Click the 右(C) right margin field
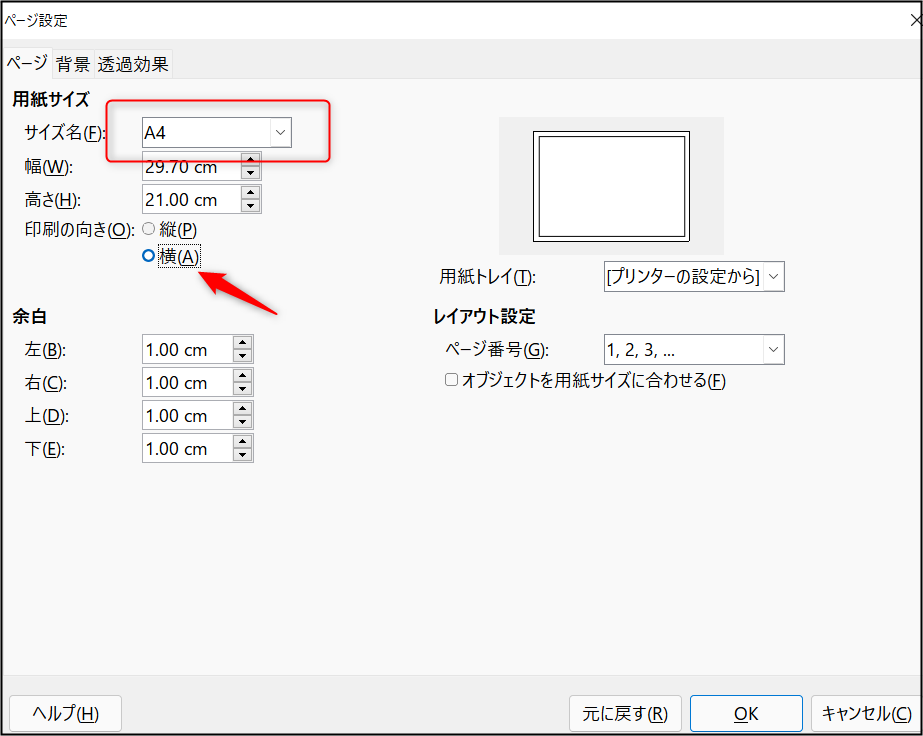Screen dimensions: 923x736 pos(188,383)
